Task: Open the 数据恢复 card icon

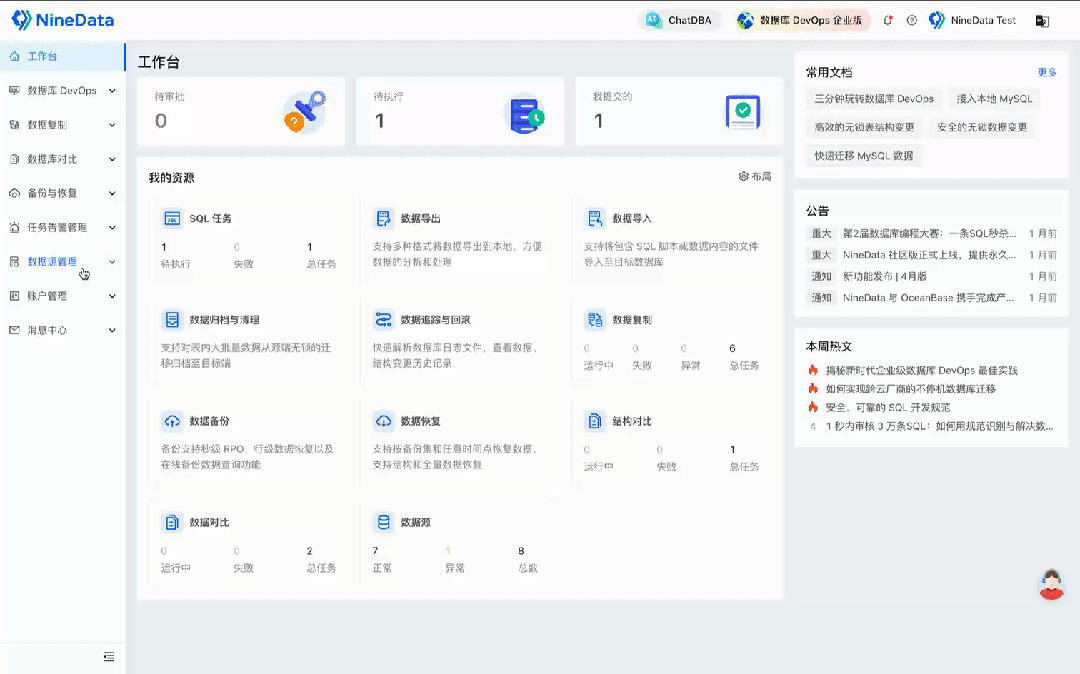Action: tap(384, 421)
